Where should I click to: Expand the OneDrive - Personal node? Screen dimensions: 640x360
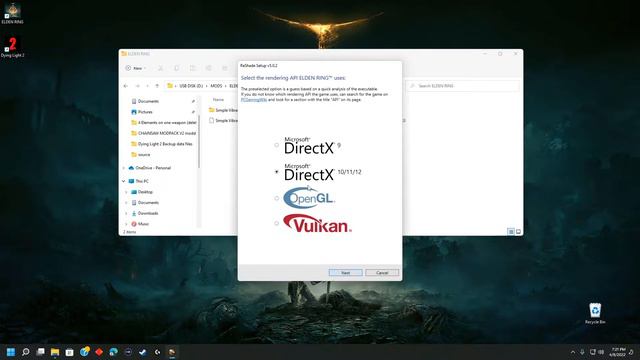tap(124, 168)
